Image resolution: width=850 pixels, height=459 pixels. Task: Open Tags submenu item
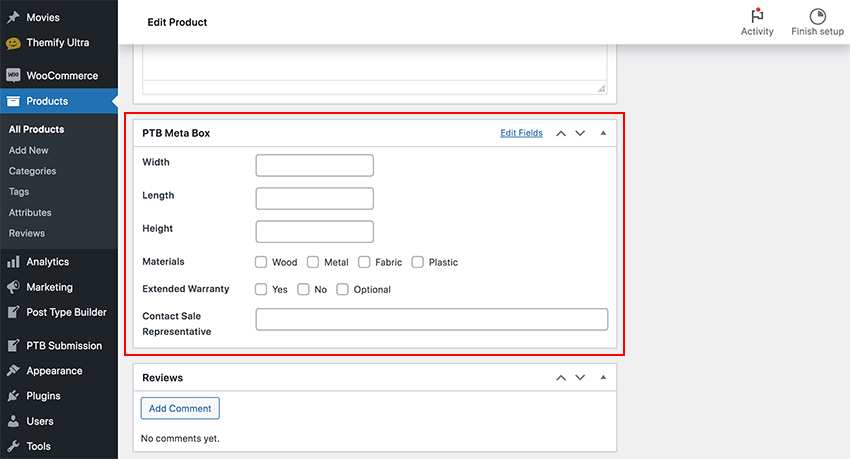19,192
